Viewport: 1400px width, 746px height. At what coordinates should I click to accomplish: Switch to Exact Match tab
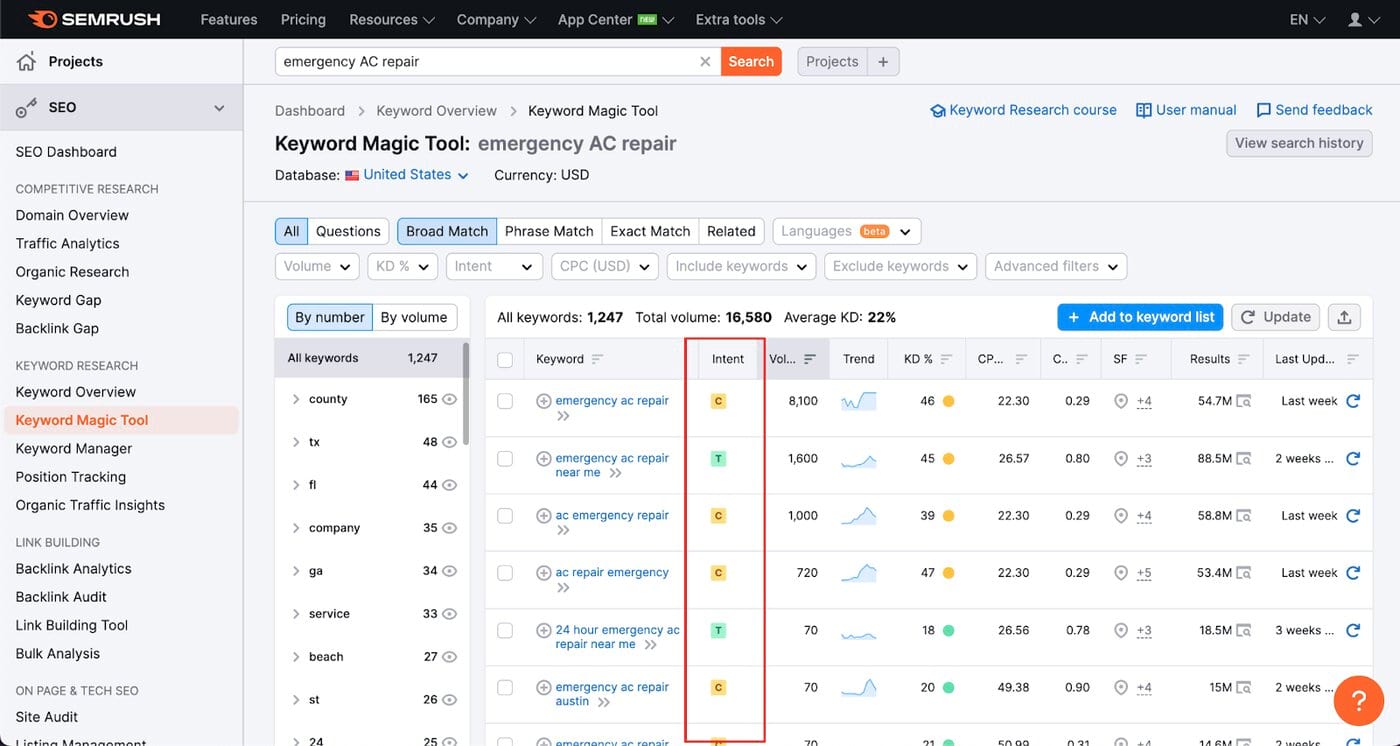click(x=650, y=231)
